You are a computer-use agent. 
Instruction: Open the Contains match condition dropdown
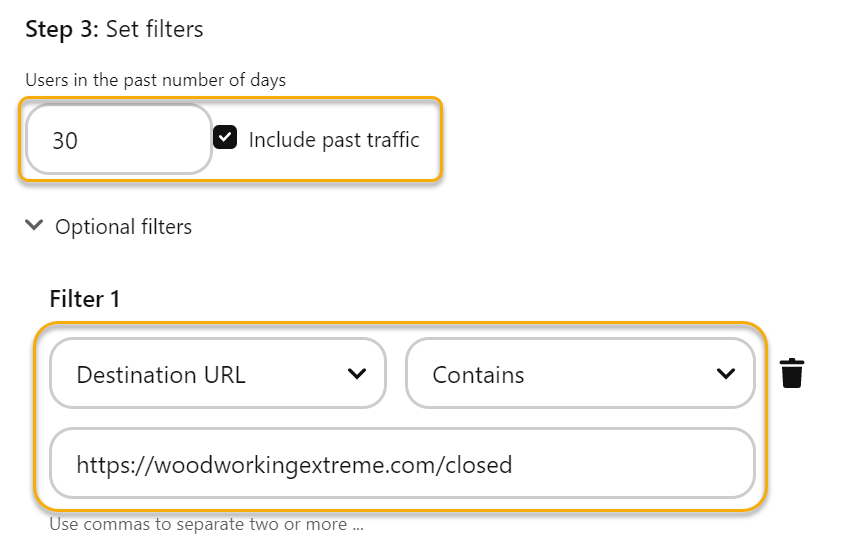tap(579, 374)
